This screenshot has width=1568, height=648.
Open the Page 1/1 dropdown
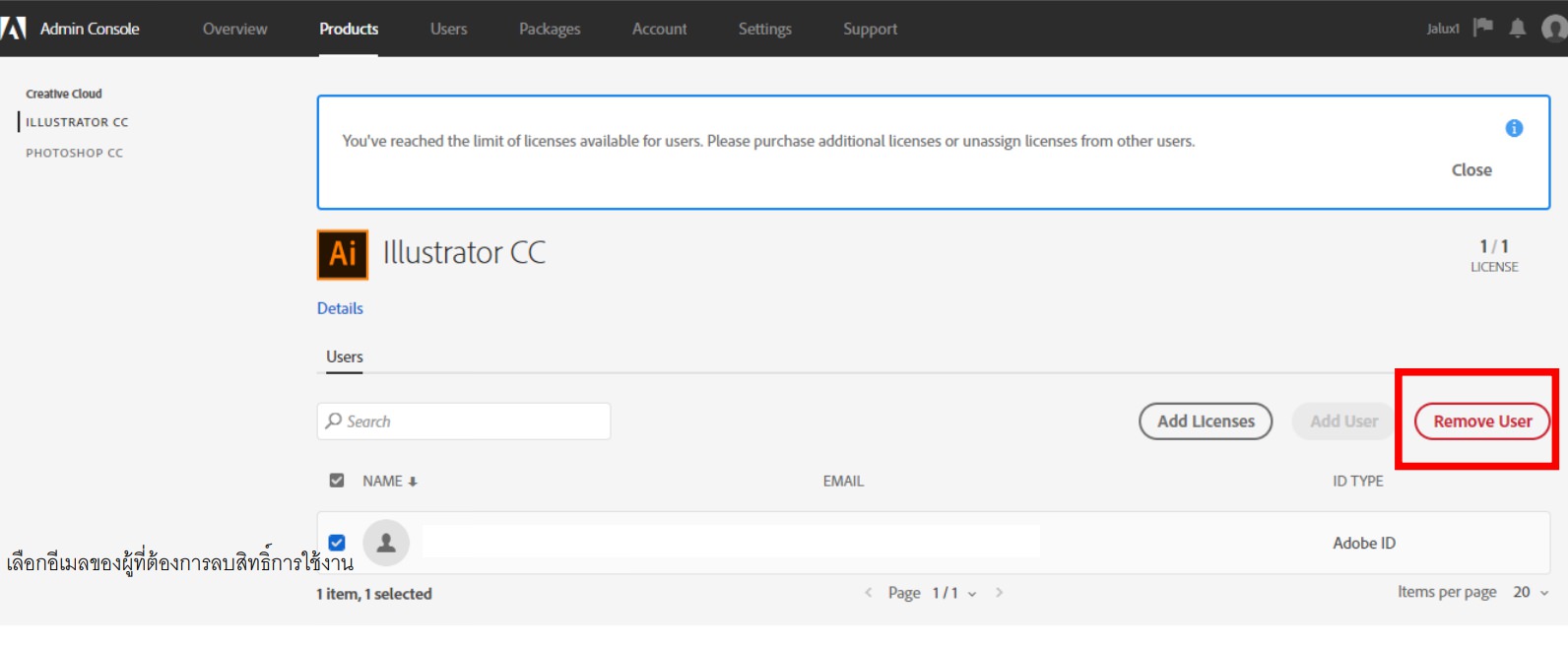(x=954, y=593)
